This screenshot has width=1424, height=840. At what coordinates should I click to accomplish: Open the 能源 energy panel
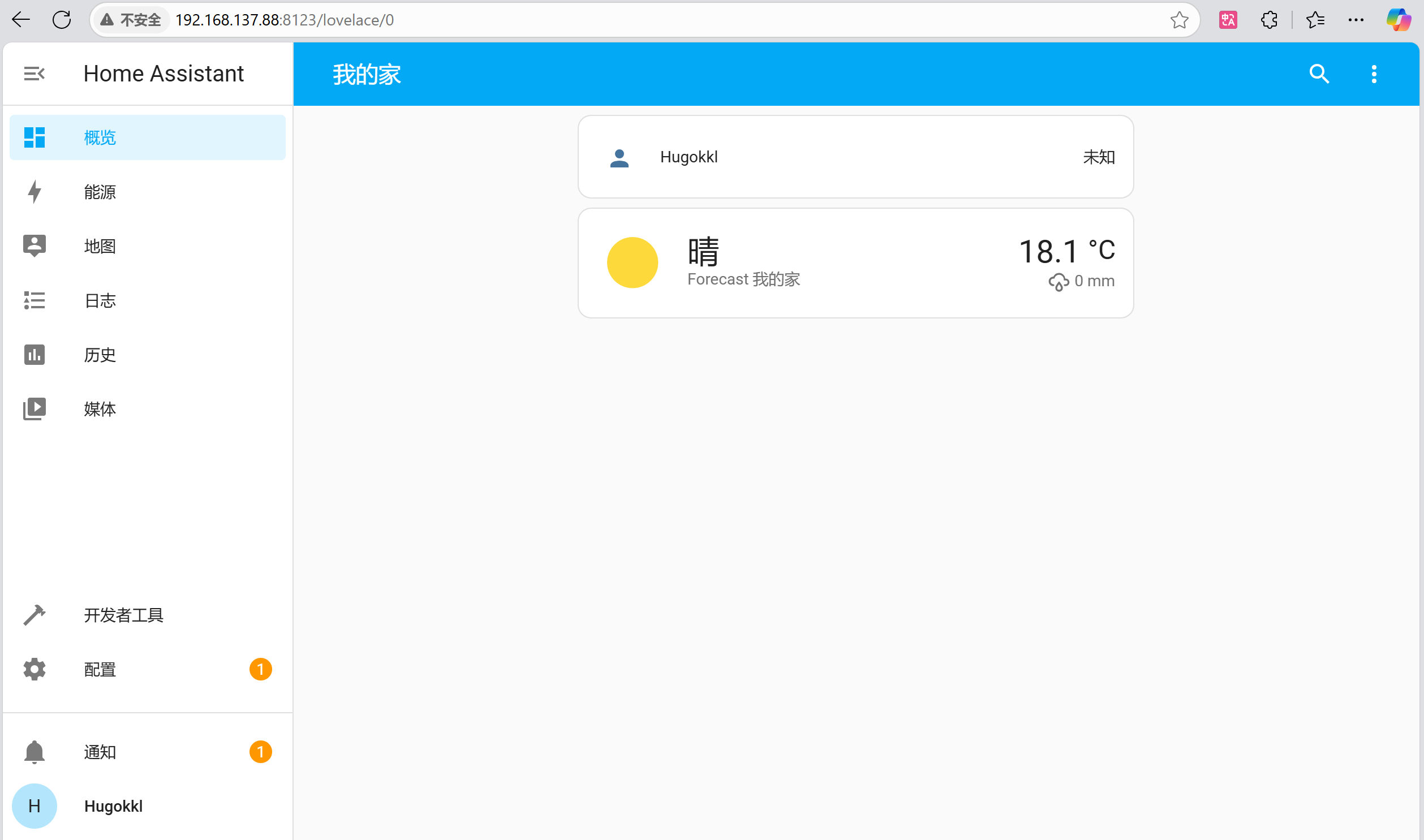148,192
